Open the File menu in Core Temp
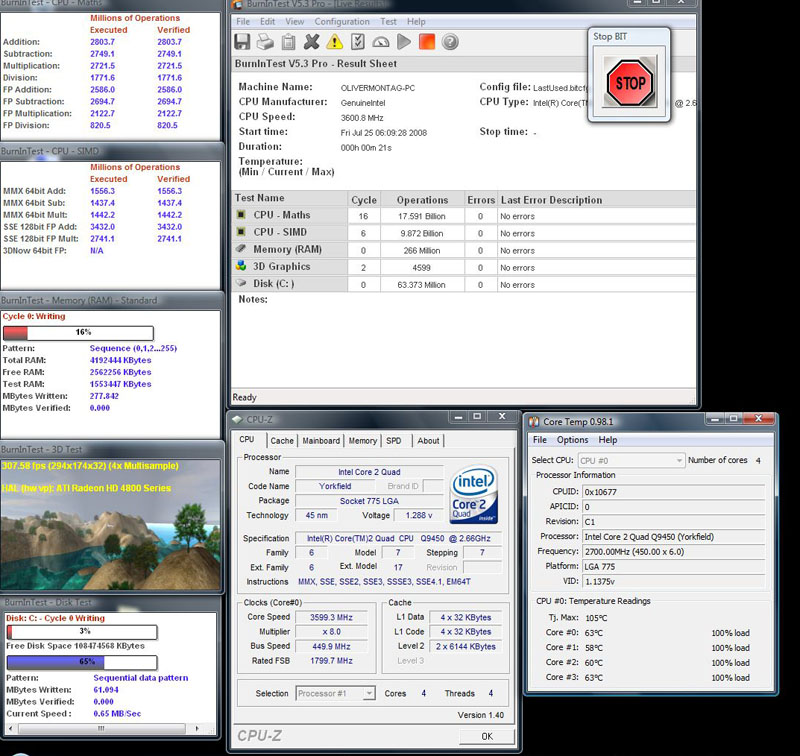Screen dimensions: 800x756 pyautogui.click(x=540, y=440)
